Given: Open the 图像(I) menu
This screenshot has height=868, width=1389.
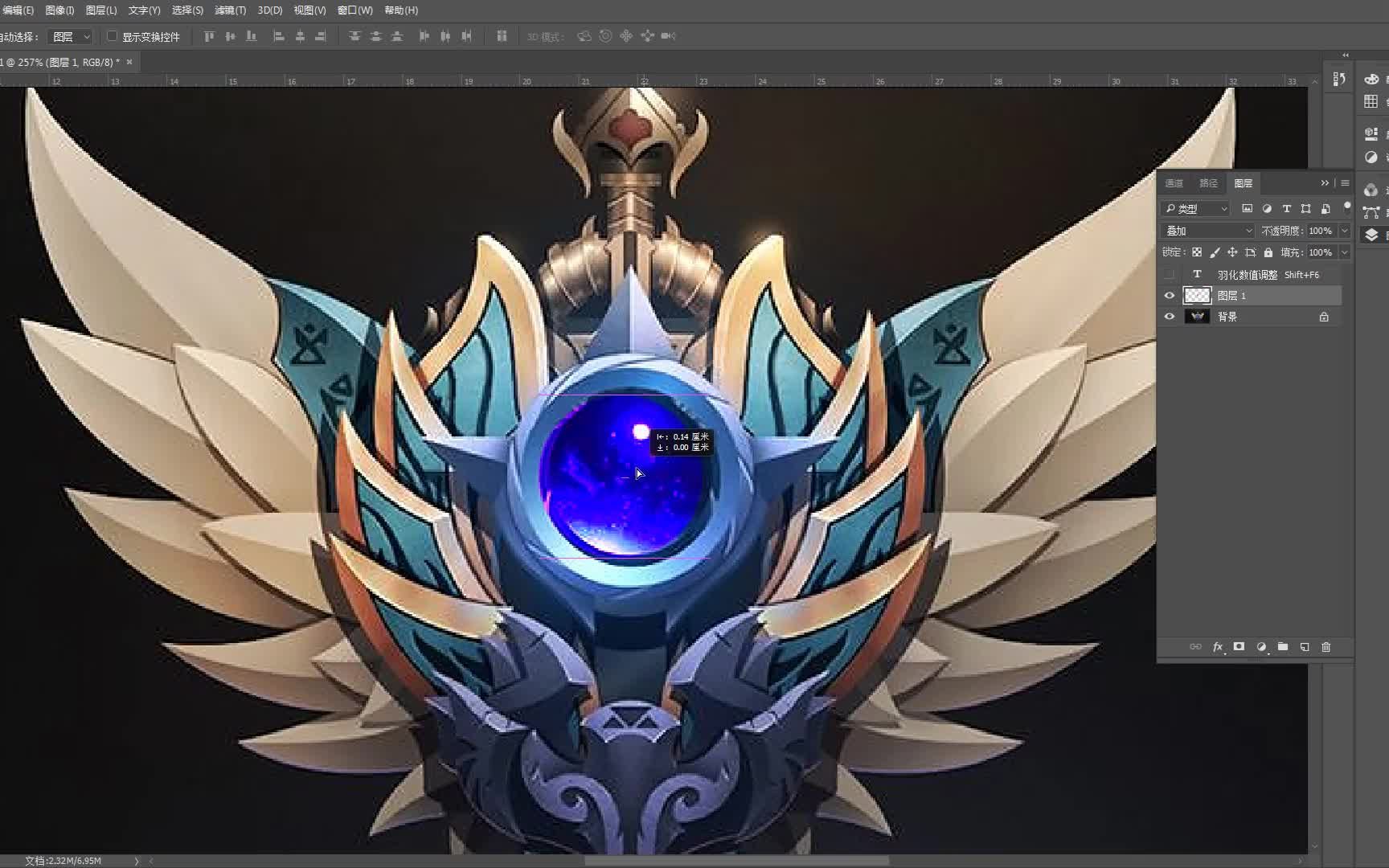Looking at the screenshot, I should tap(59, 10).
